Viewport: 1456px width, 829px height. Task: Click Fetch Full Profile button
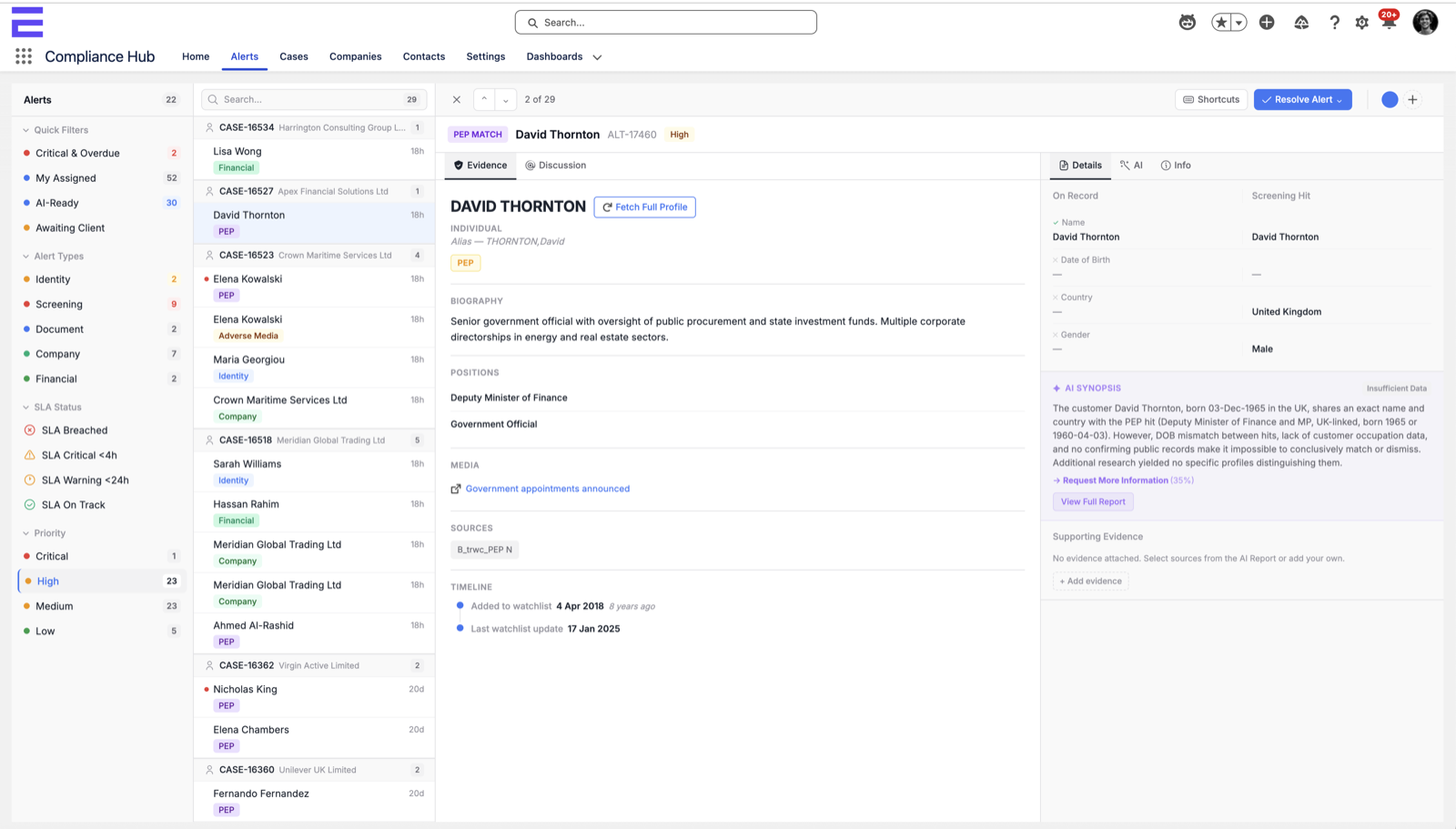[644, 207]
